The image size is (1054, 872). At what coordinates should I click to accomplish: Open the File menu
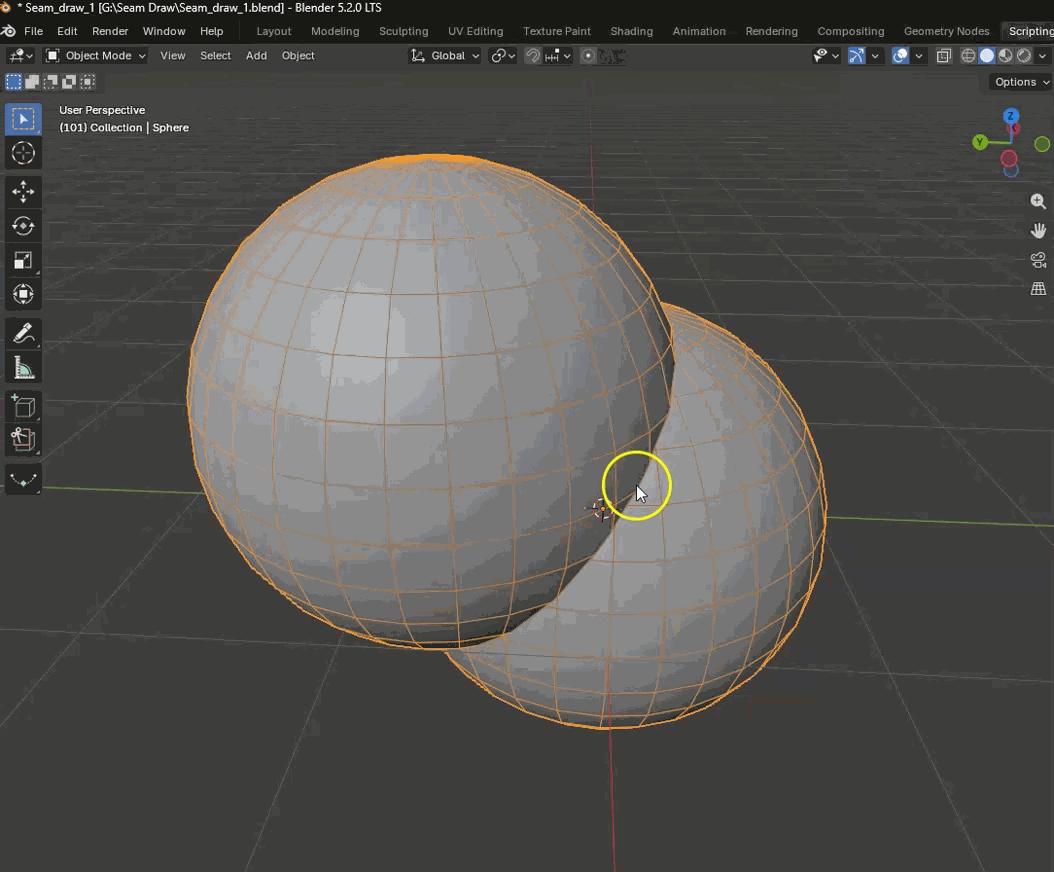pyautogui.click(x=34, y=31)
